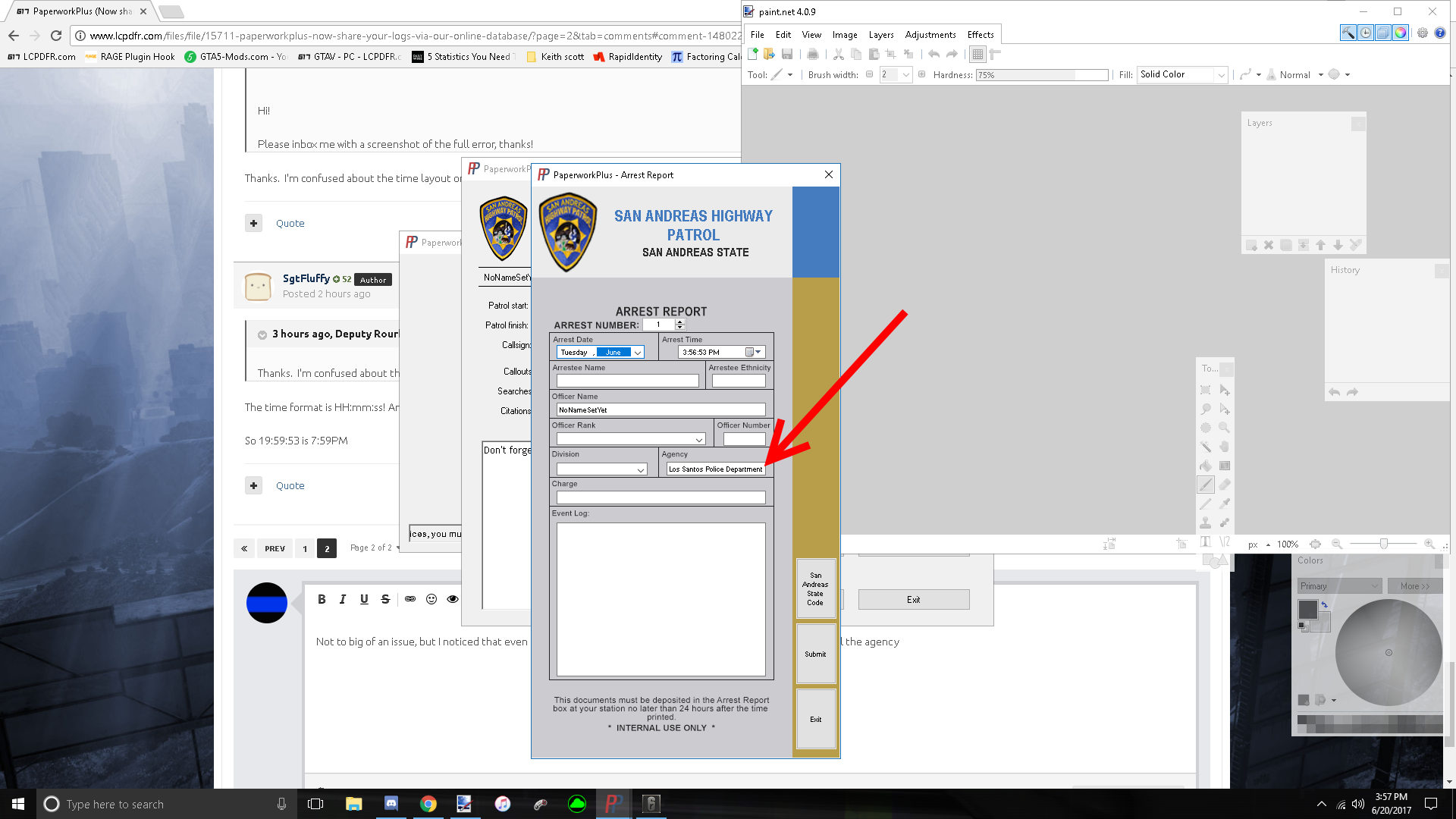Toggle the Colors window button in paint.net
The height and width of the screenshot is (819, 1456).
[1401, 33]
